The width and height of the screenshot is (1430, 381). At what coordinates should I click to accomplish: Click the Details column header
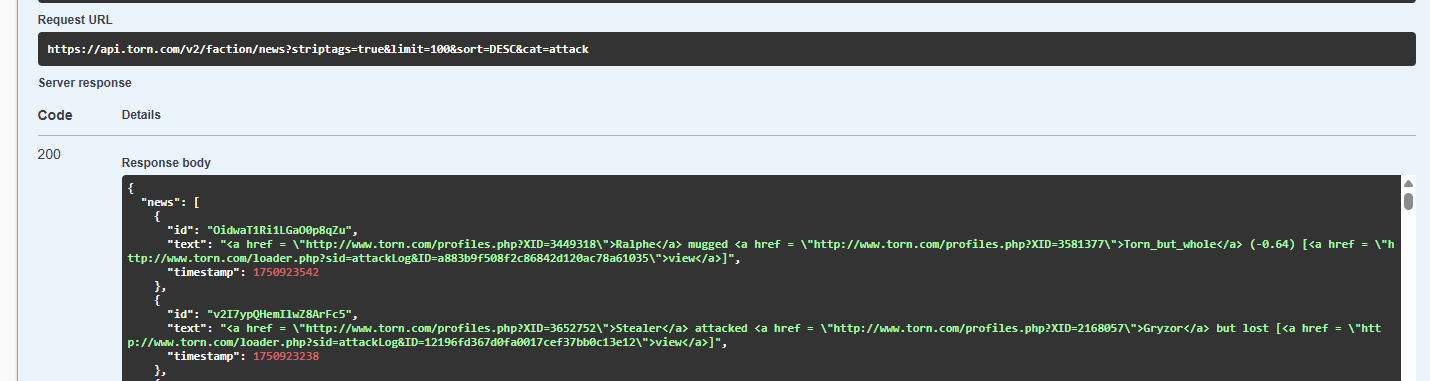[x=141, y=115]
